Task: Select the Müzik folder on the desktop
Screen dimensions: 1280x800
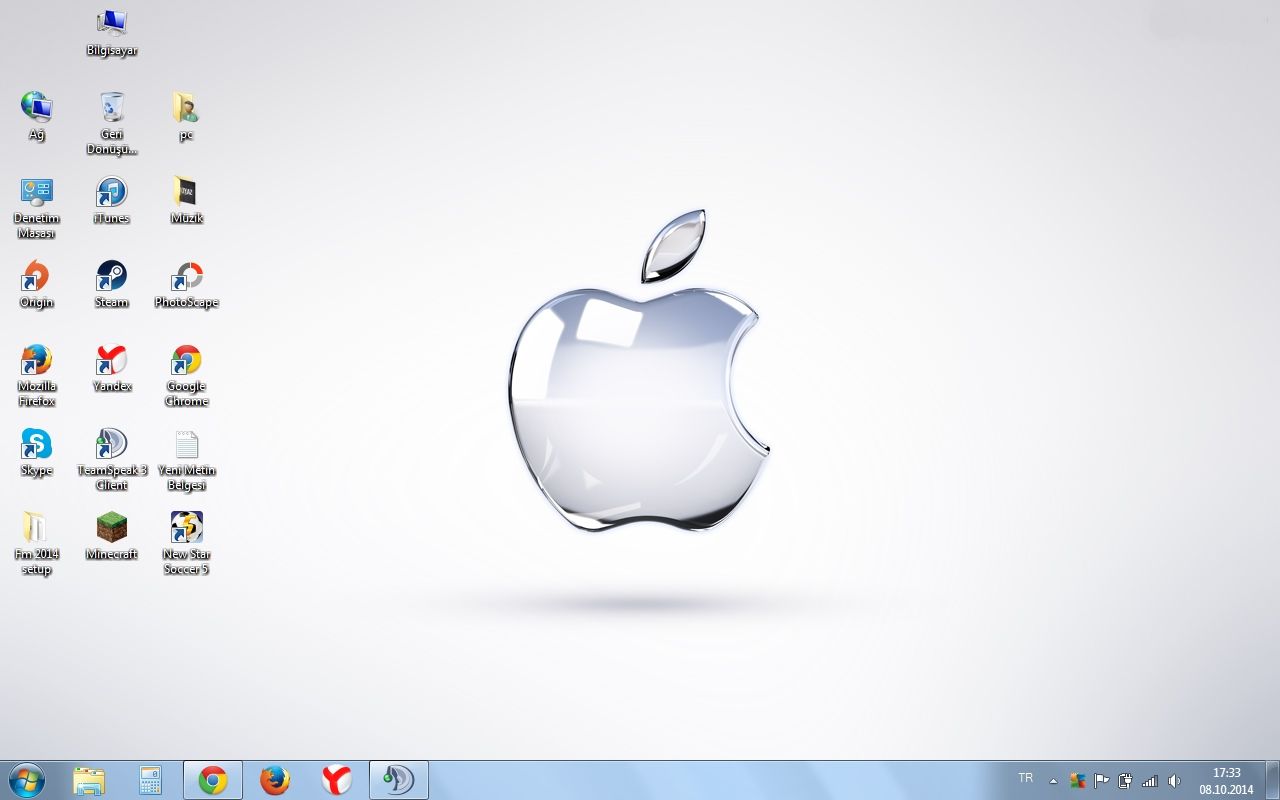Action: (186, 200)
